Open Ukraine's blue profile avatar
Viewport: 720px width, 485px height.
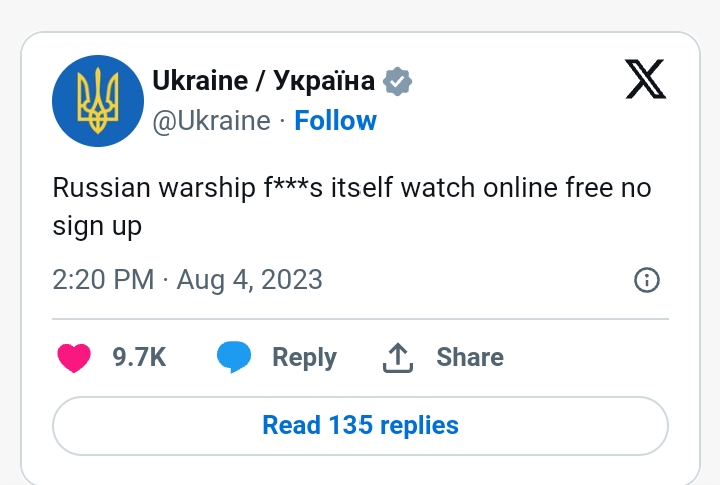point(98,101)
